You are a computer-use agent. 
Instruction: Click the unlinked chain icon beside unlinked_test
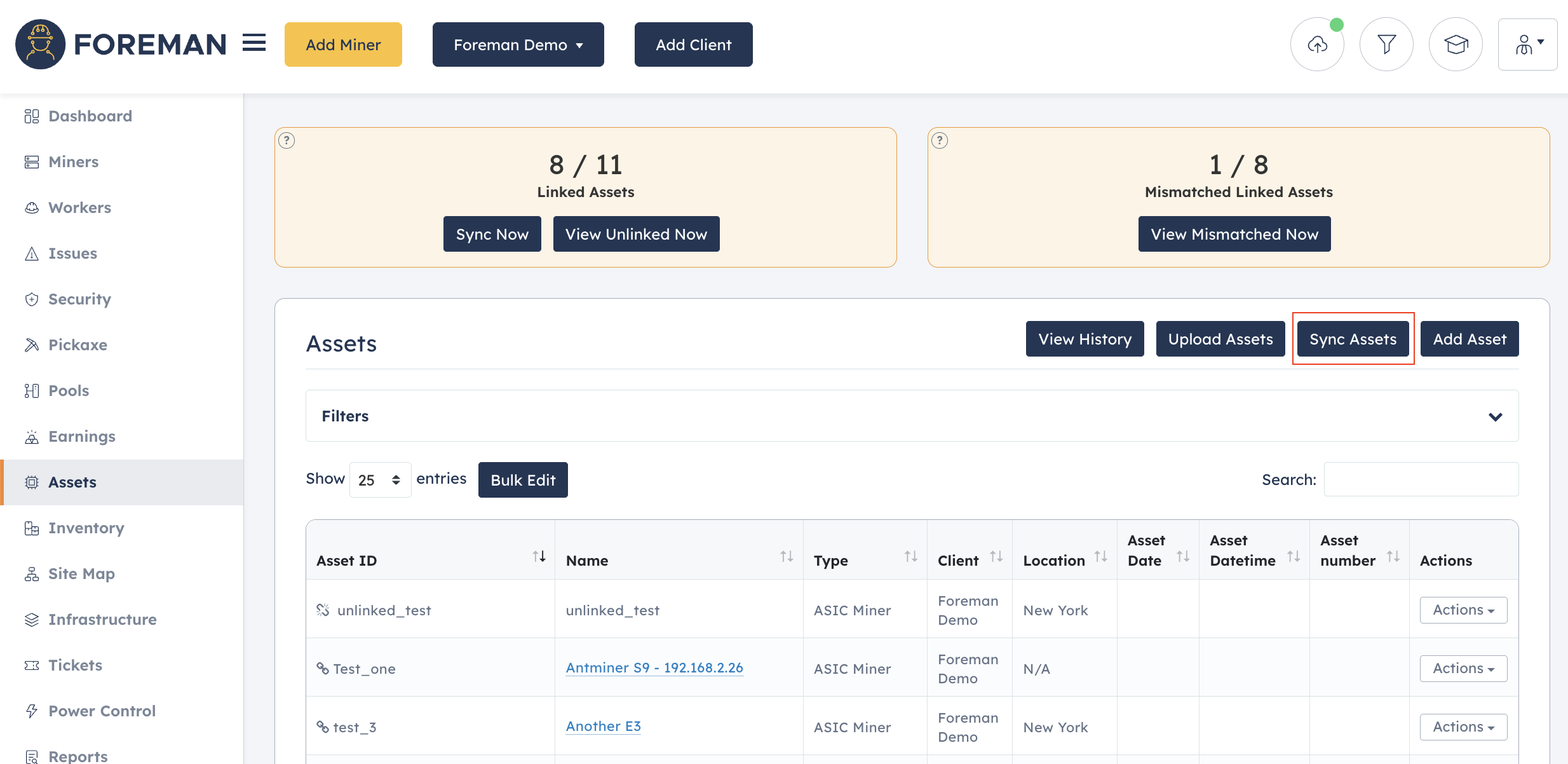[323, 610]
